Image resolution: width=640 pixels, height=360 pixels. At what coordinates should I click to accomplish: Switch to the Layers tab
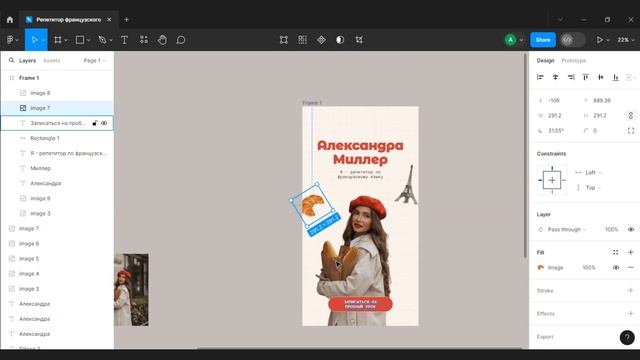[x=27, y=60]
